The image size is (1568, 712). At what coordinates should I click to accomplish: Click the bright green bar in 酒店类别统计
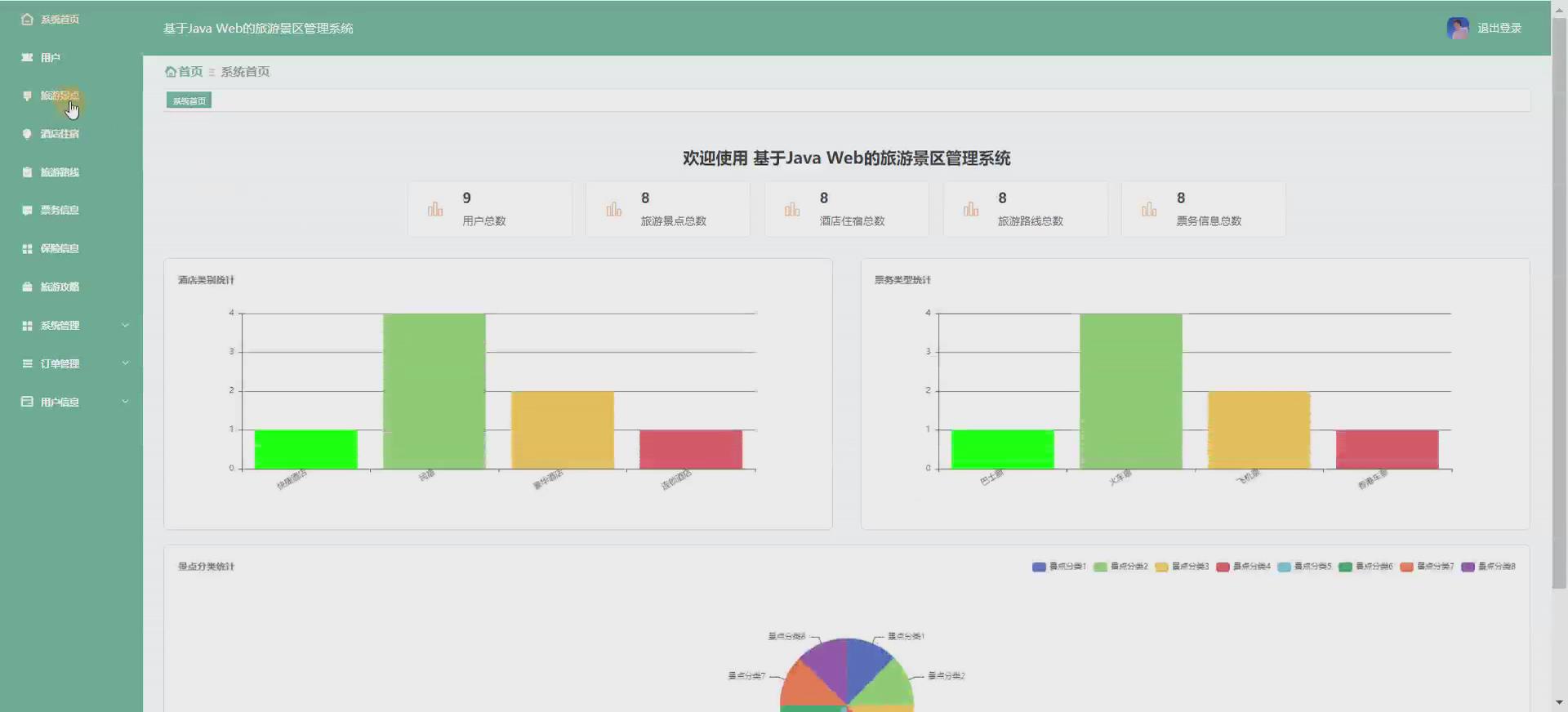point(305,449)
